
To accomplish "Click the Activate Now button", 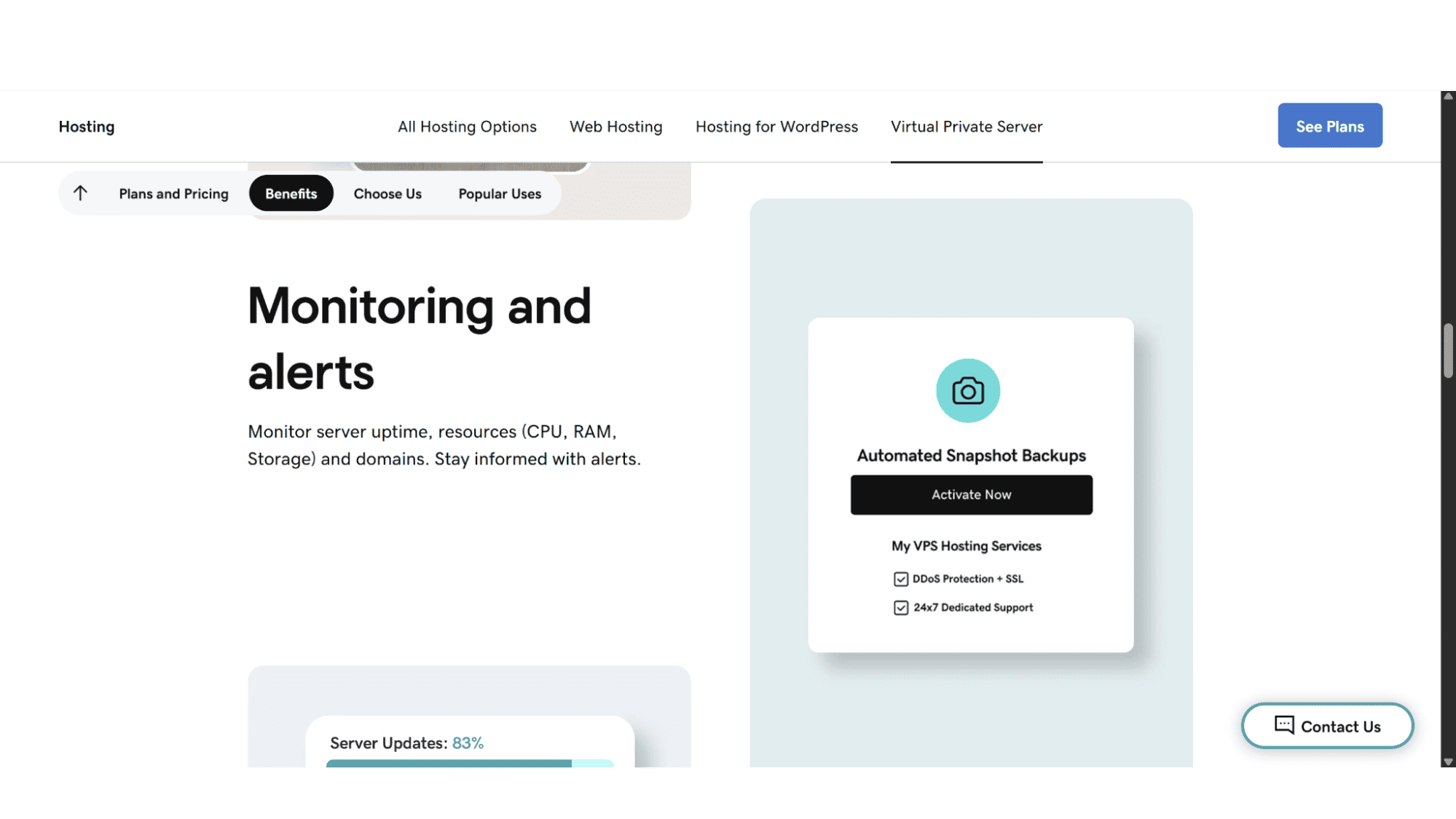I will (x=972, y=495).
